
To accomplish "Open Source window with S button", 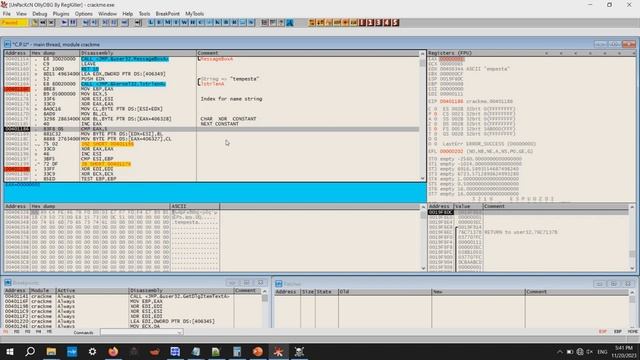I will [251, 23].
